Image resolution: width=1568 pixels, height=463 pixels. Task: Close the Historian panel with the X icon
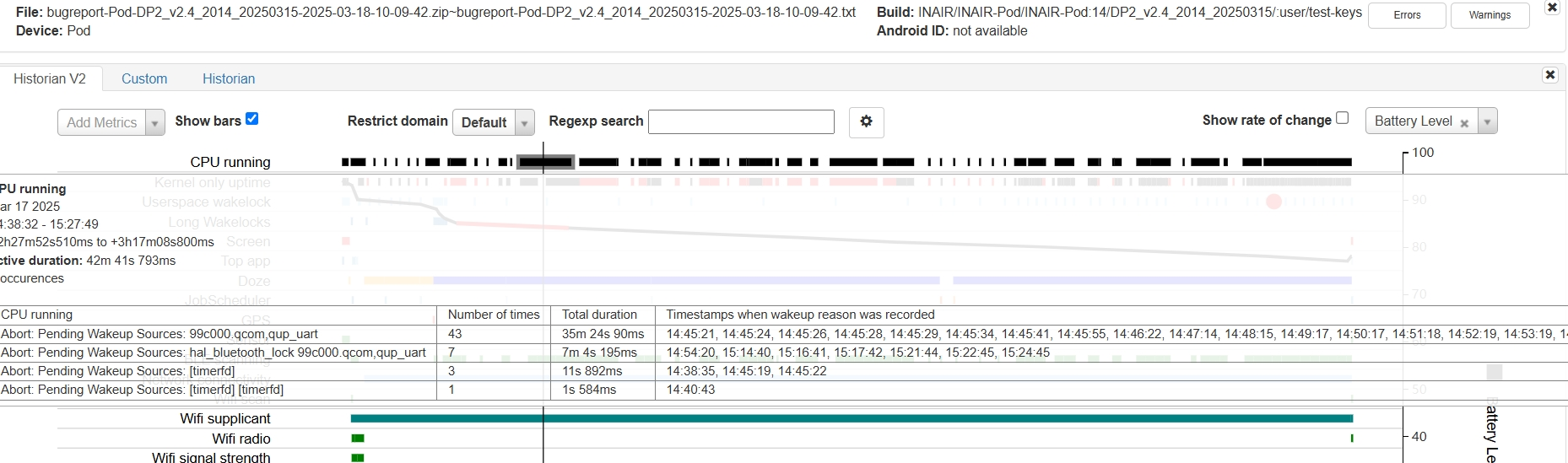[x=1550, y=75]
